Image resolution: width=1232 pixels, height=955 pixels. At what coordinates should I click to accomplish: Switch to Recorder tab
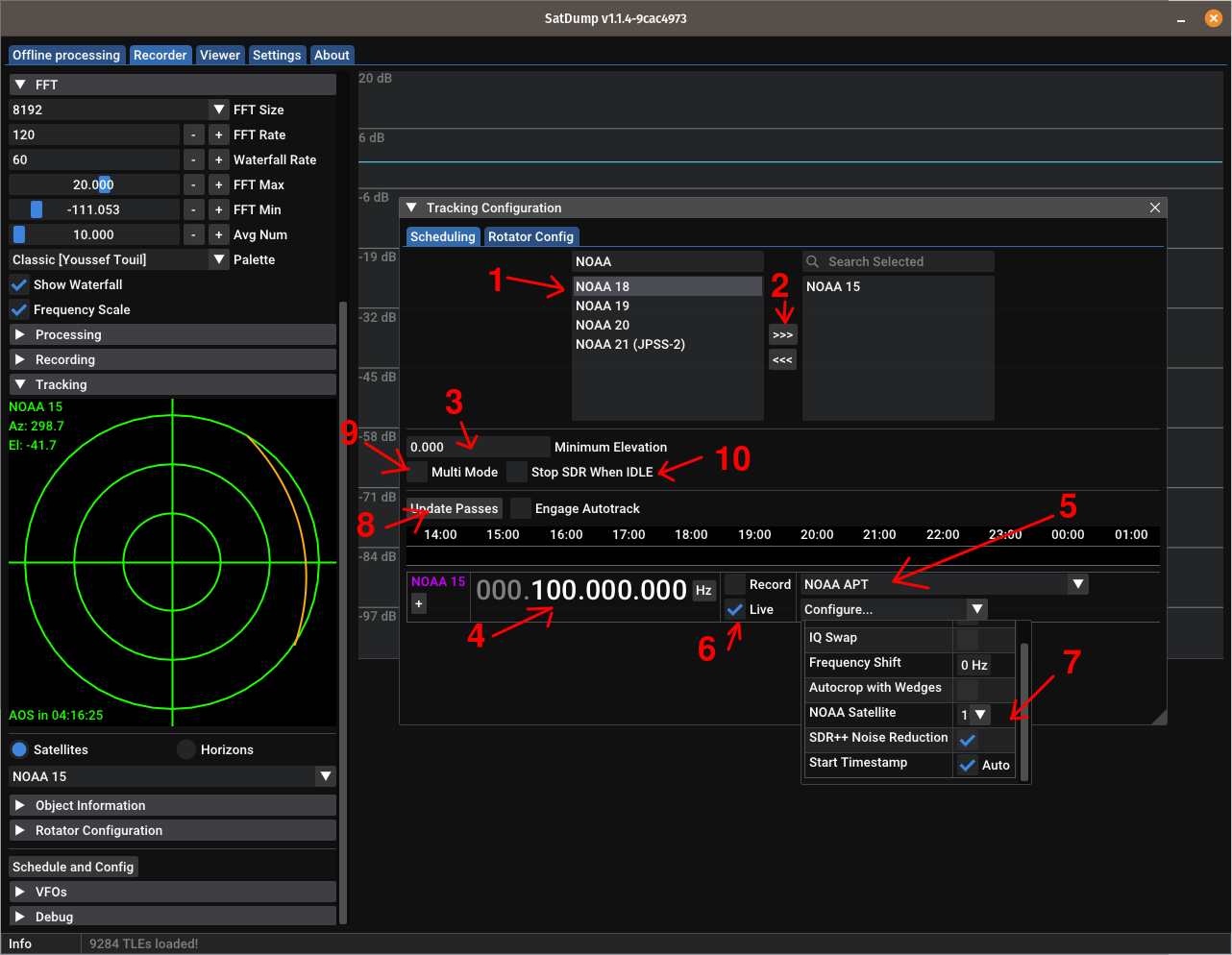click(x=160, y=55)
